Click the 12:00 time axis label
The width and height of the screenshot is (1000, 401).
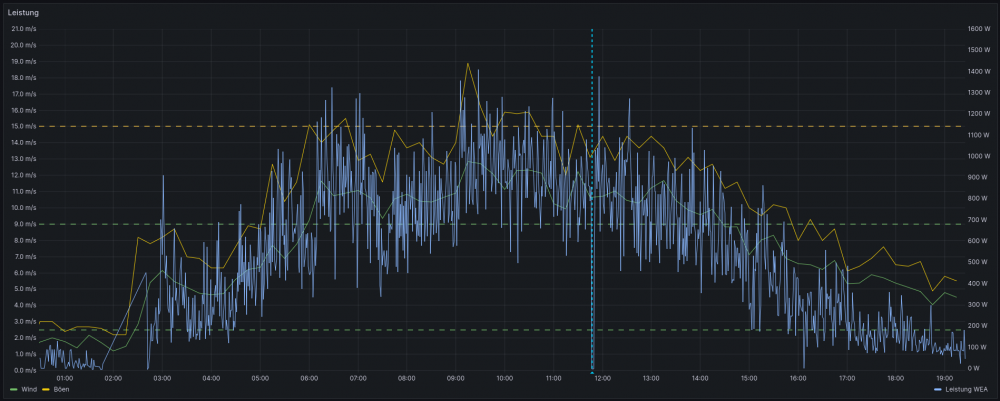pyautogui.click(x=602, y=379)
